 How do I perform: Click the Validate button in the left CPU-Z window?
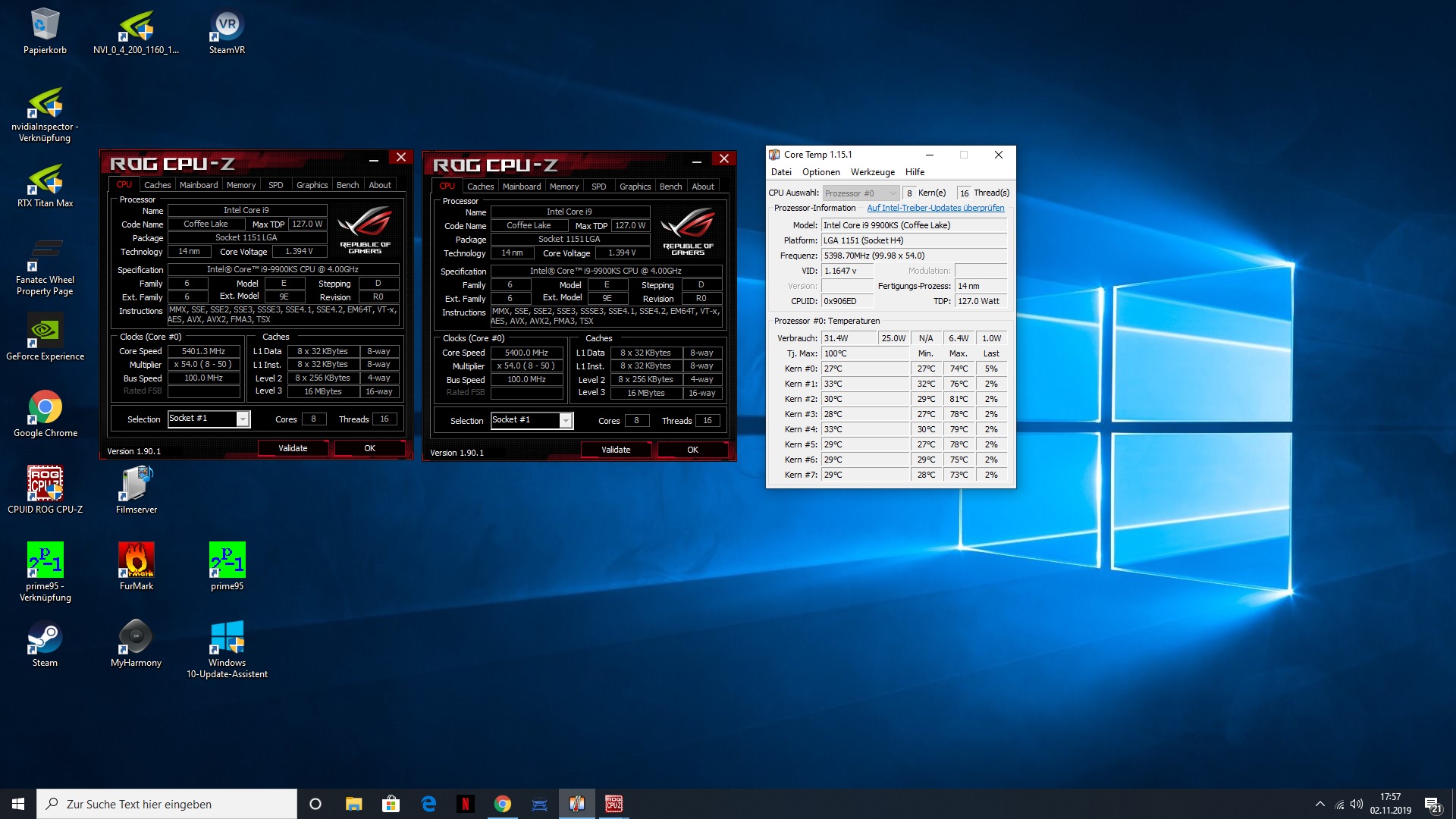[293, 448]
